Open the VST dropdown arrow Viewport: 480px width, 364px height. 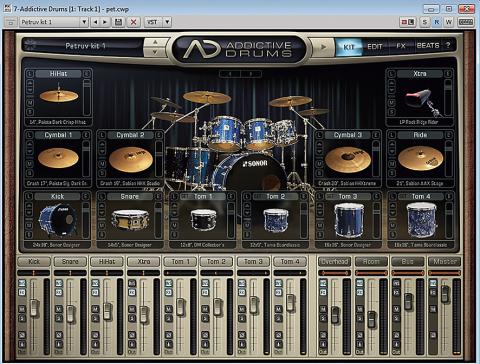(x=167, y=22)
